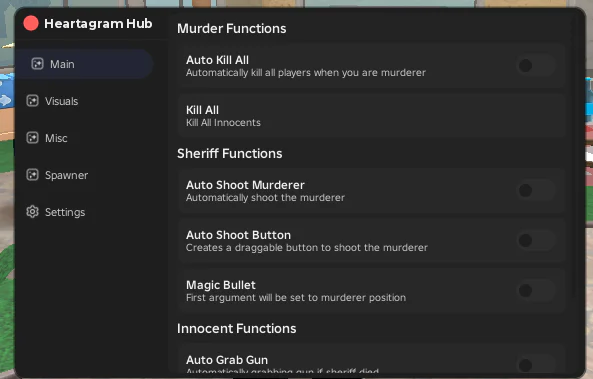Click the Visuals tab icon

33,101
